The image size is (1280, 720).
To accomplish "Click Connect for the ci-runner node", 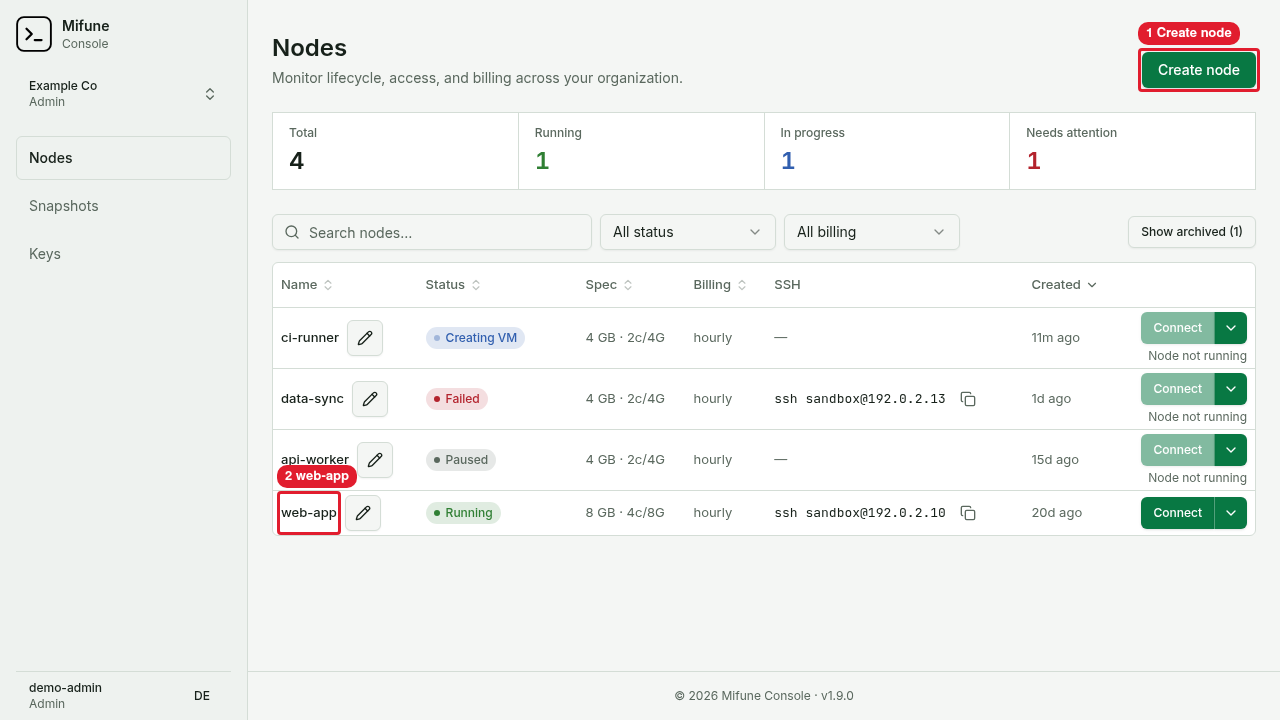I will coord(1177,328).
